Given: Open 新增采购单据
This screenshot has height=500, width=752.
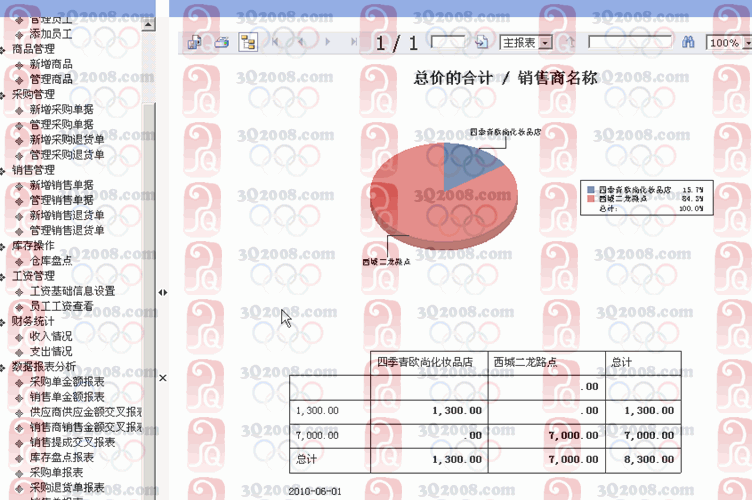Looking at the screenshot, I should pos(61,109).
